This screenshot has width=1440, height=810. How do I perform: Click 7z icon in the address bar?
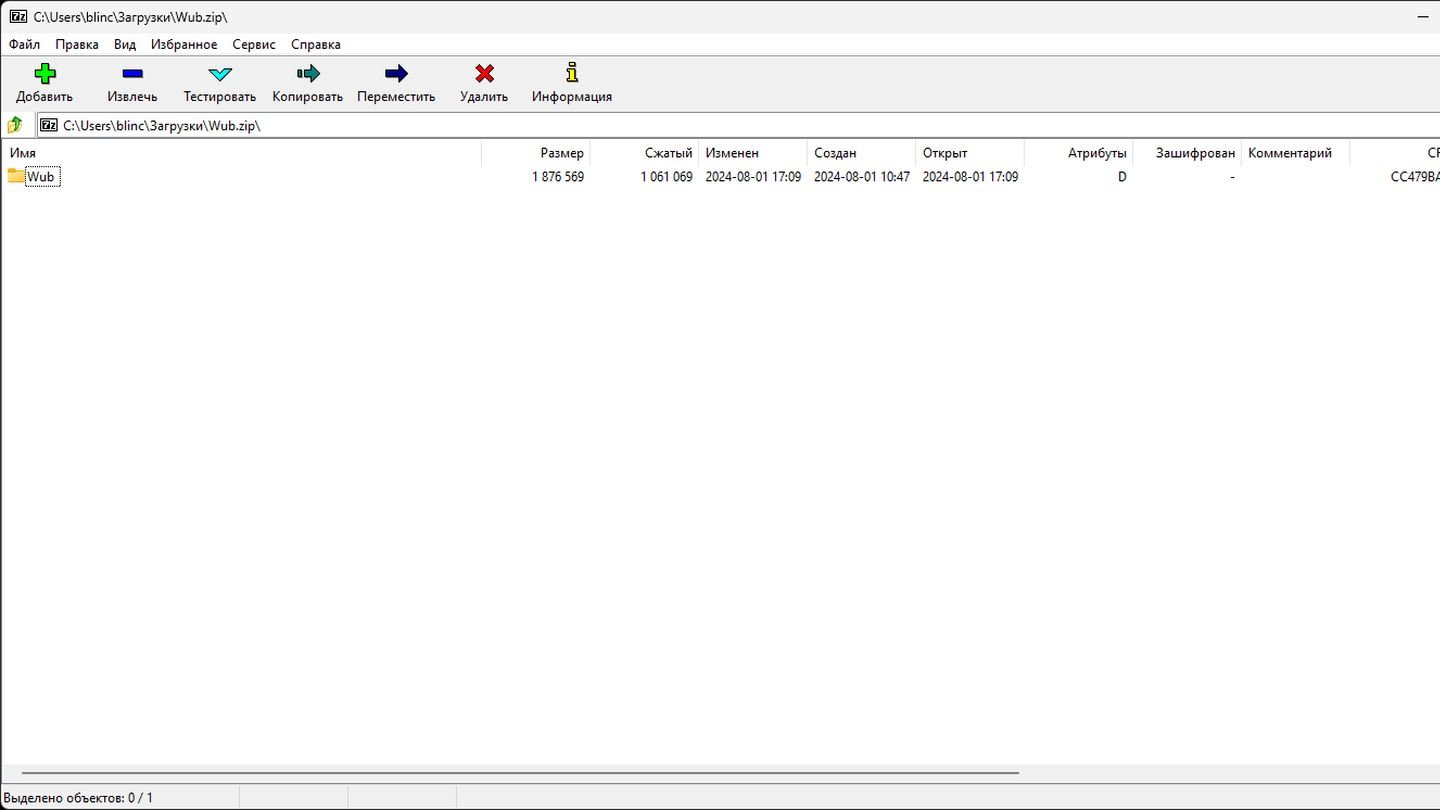coord(49,125)
